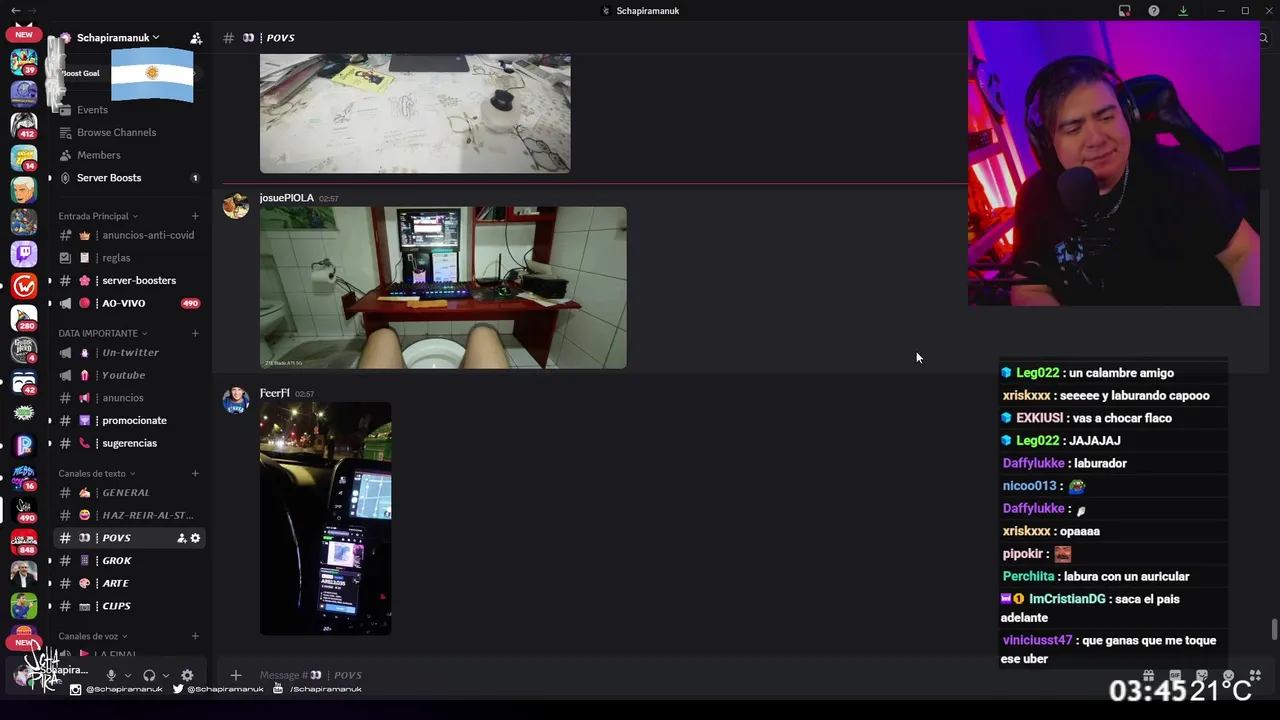This screenshot has width=1280, height=720.
Task: Go back with the title bar arrow
Action: [x=15, y=10]
